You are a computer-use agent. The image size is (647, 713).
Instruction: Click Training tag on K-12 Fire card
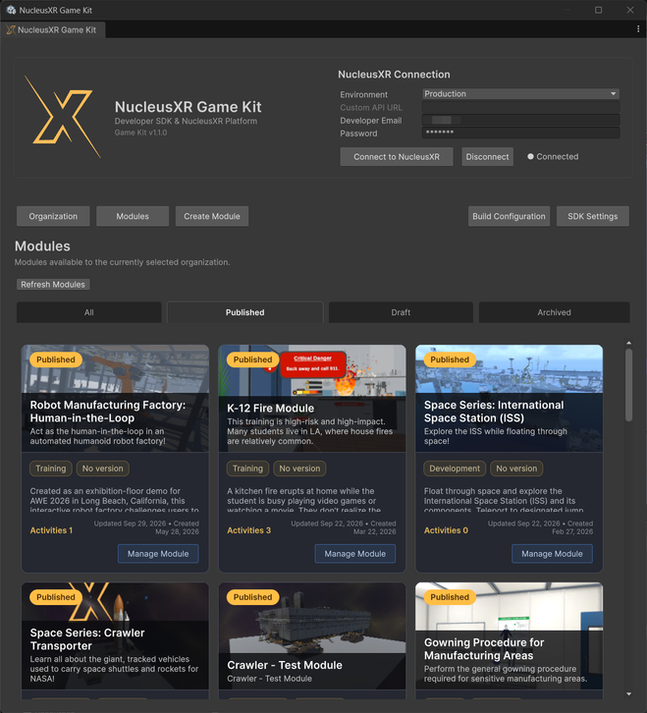click(x=248, y=468)
